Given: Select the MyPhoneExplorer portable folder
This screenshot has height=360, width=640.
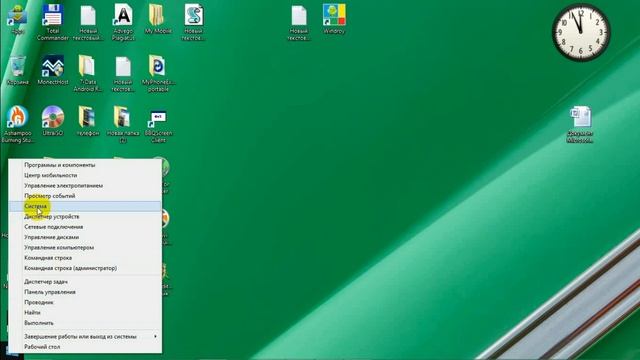Looking at the screenshot, I should click(x=158, y=74).
